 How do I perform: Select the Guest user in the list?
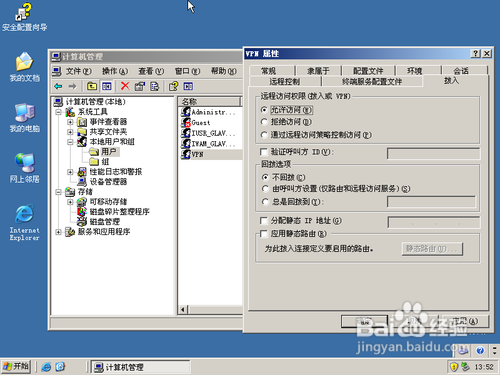[201, 123]
